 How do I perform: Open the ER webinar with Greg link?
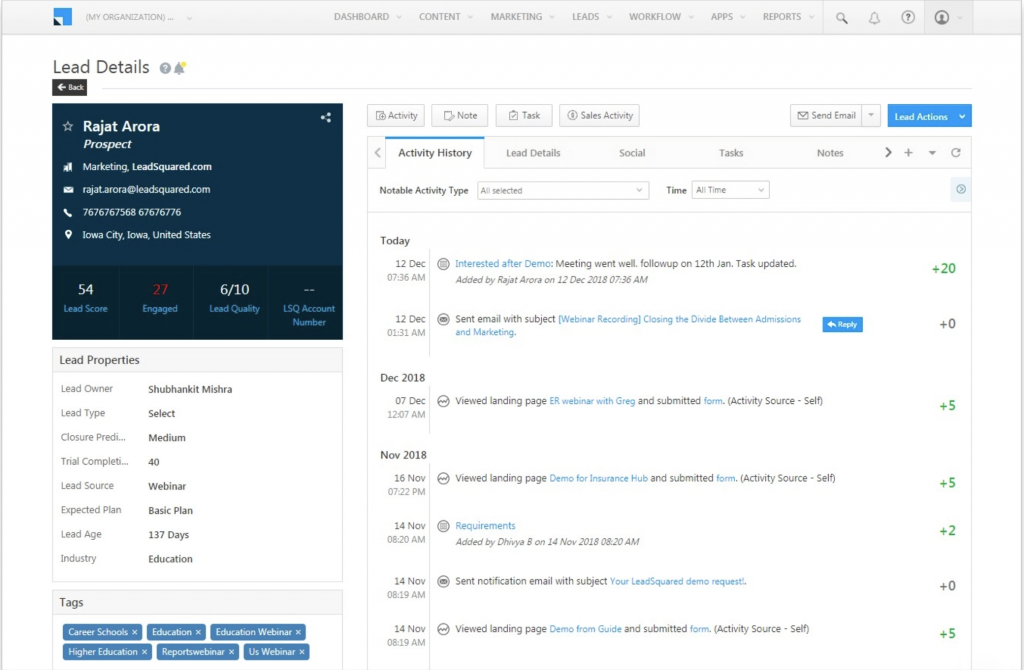click(592, 401)
